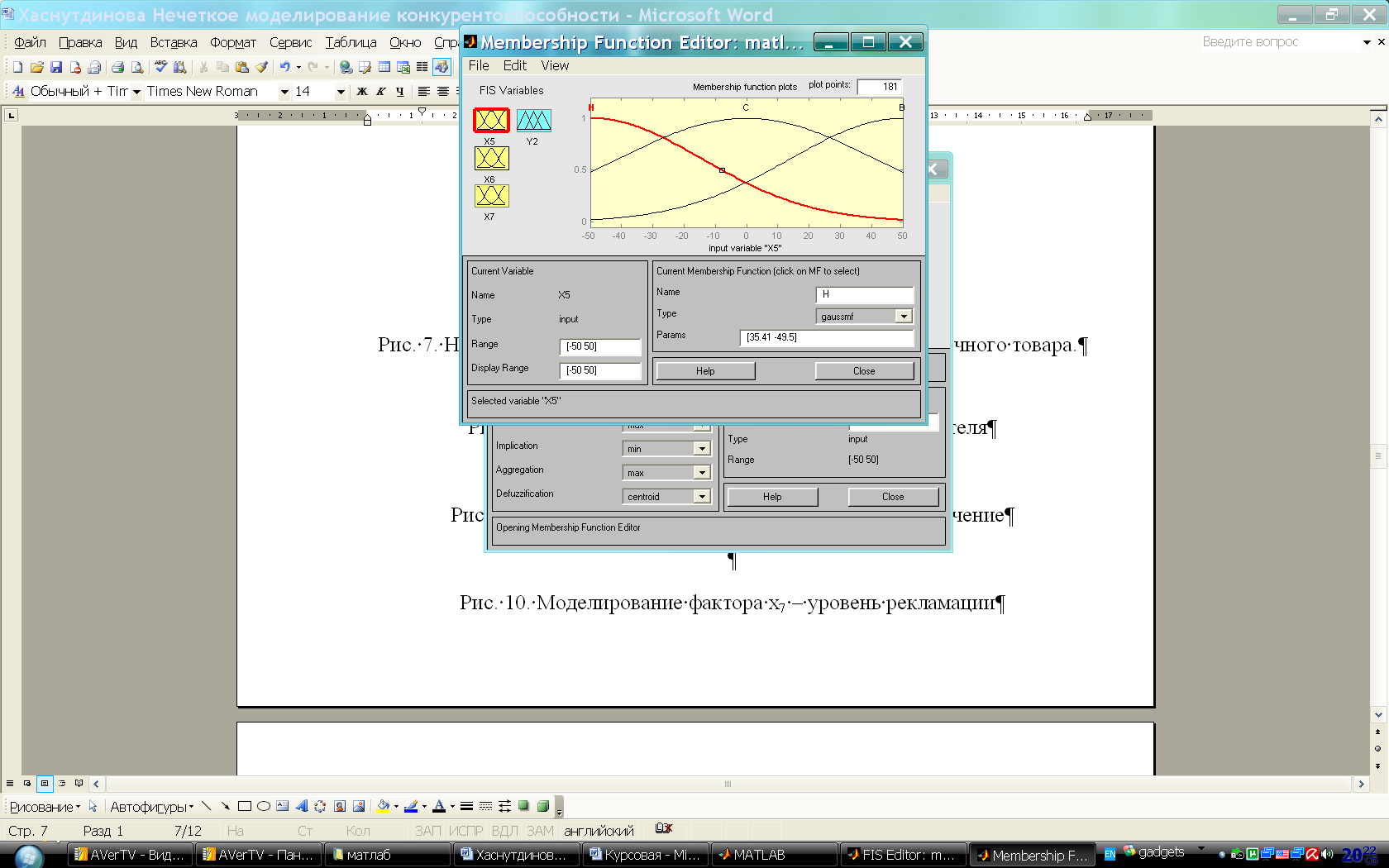Image resolution: width=1389 pixels, height=868 pixels.
Task: Open Print Preview in Word toolbar
Action: [x=137, y=67]
